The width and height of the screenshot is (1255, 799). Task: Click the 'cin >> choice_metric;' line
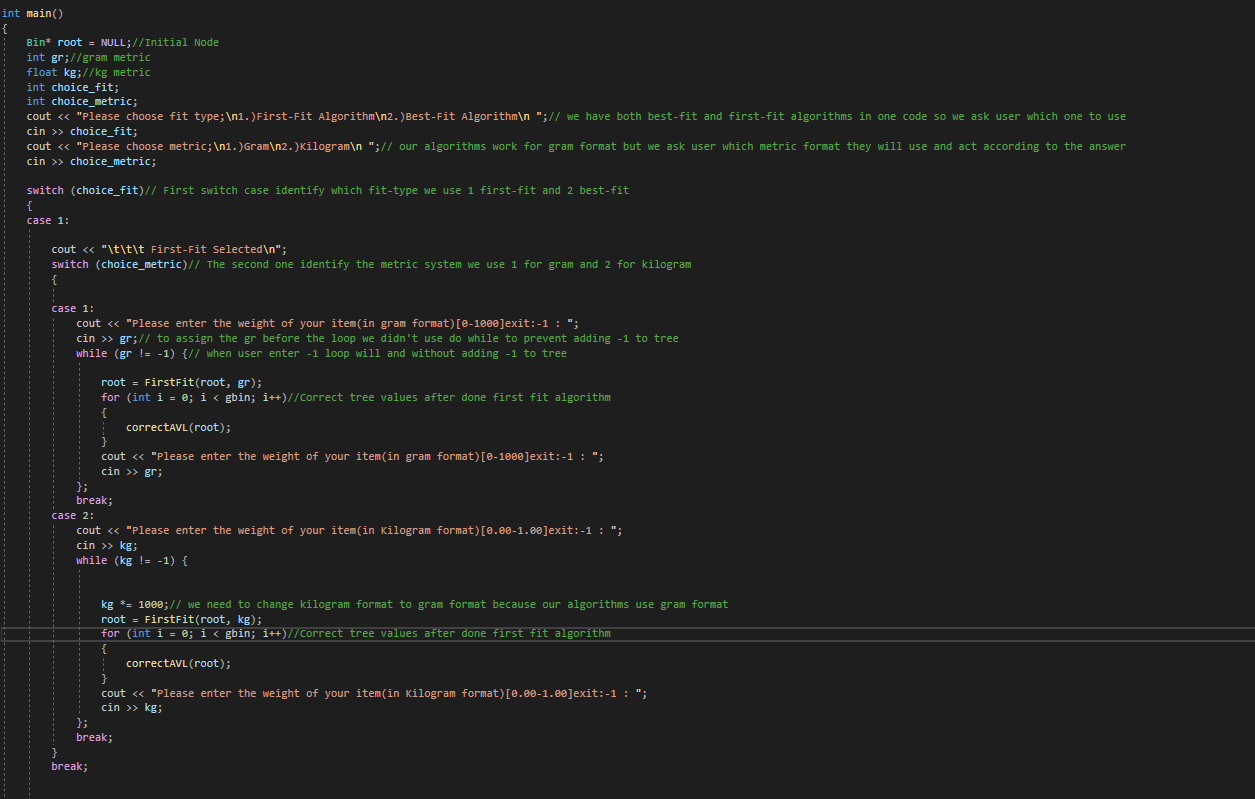[x=92, y=161]
